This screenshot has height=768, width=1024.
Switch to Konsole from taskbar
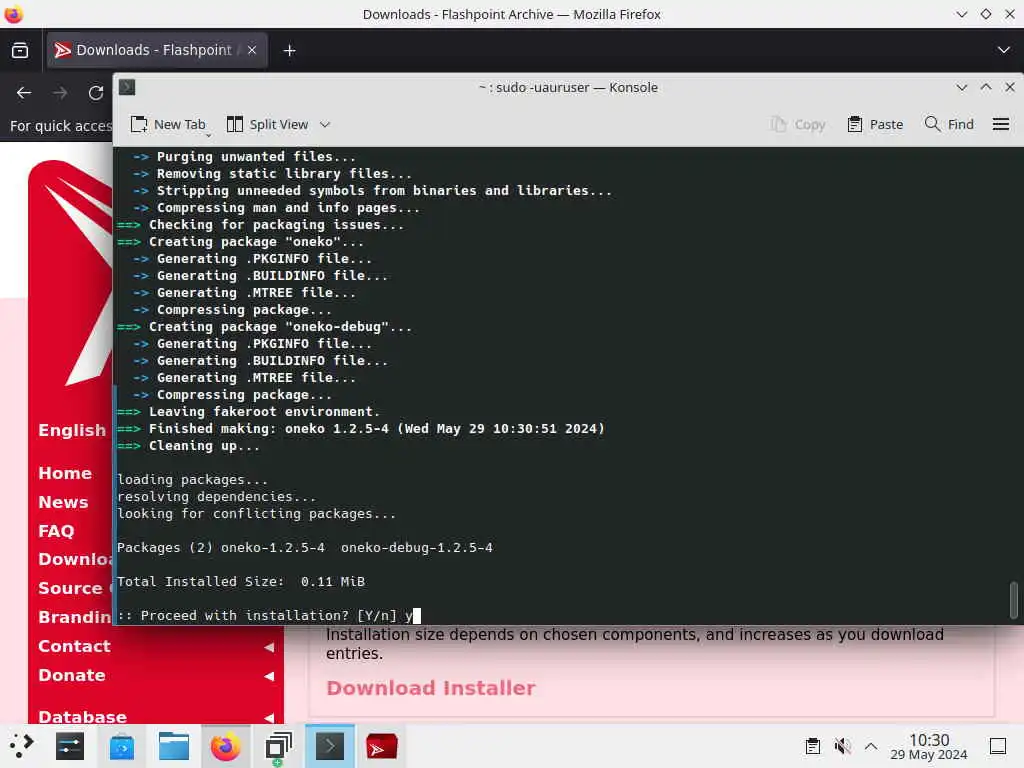point(330,746)
